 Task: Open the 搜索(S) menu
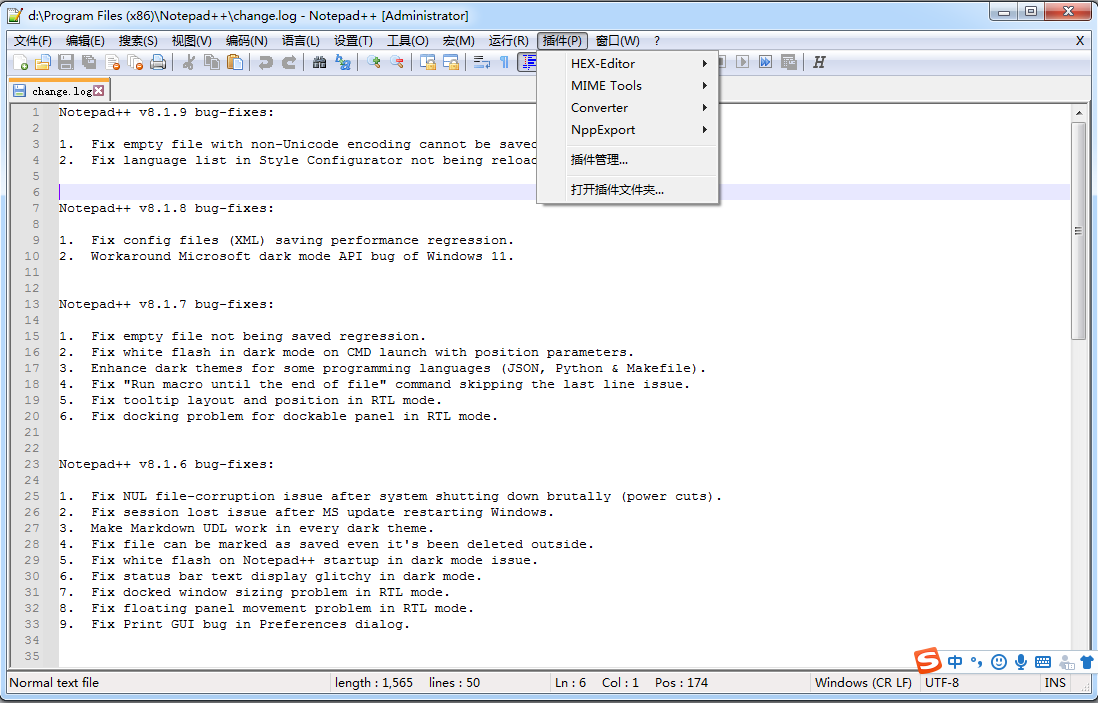click(138, 41)
